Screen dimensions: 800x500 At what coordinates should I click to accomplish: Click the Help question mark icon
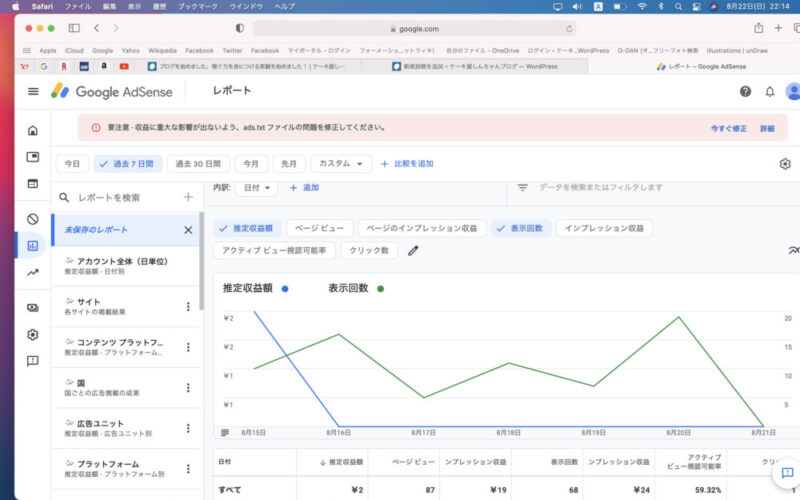745,91
